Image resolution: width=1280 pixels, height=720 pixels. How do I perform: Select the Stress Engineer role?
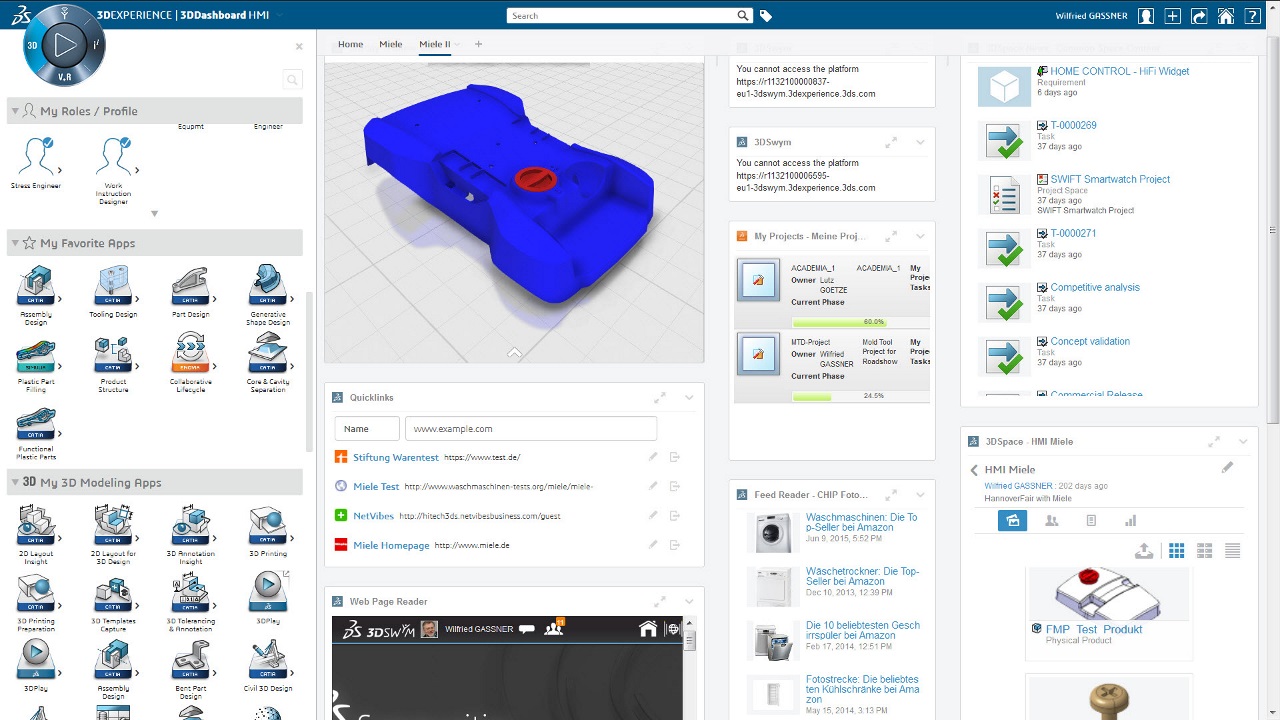click(36, 157)
